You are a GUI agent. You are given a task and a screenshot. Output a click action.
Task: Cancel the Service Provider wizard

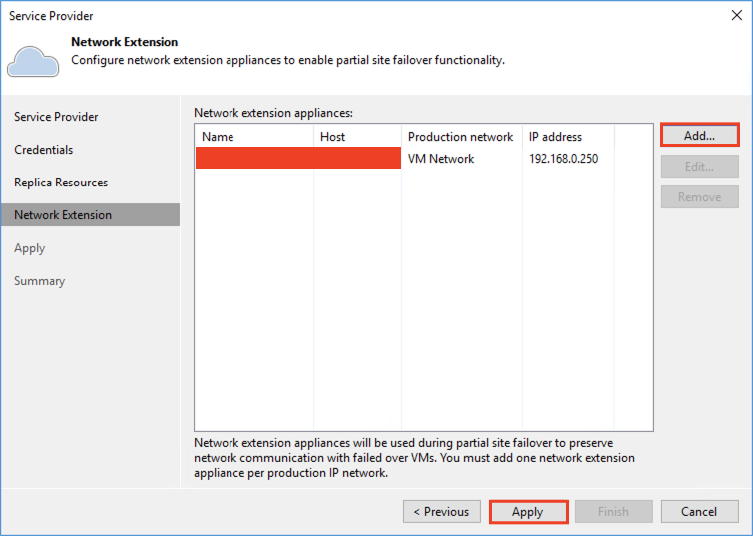(699, 512)
